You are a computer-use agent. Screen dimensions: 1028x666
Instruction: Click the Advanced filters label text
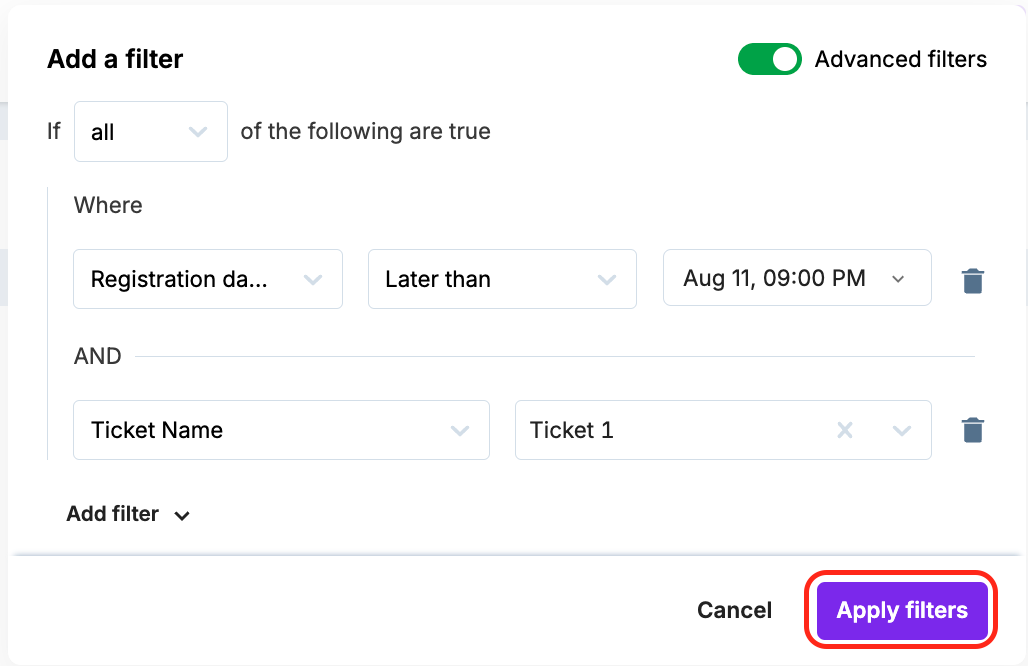point(900,60)
